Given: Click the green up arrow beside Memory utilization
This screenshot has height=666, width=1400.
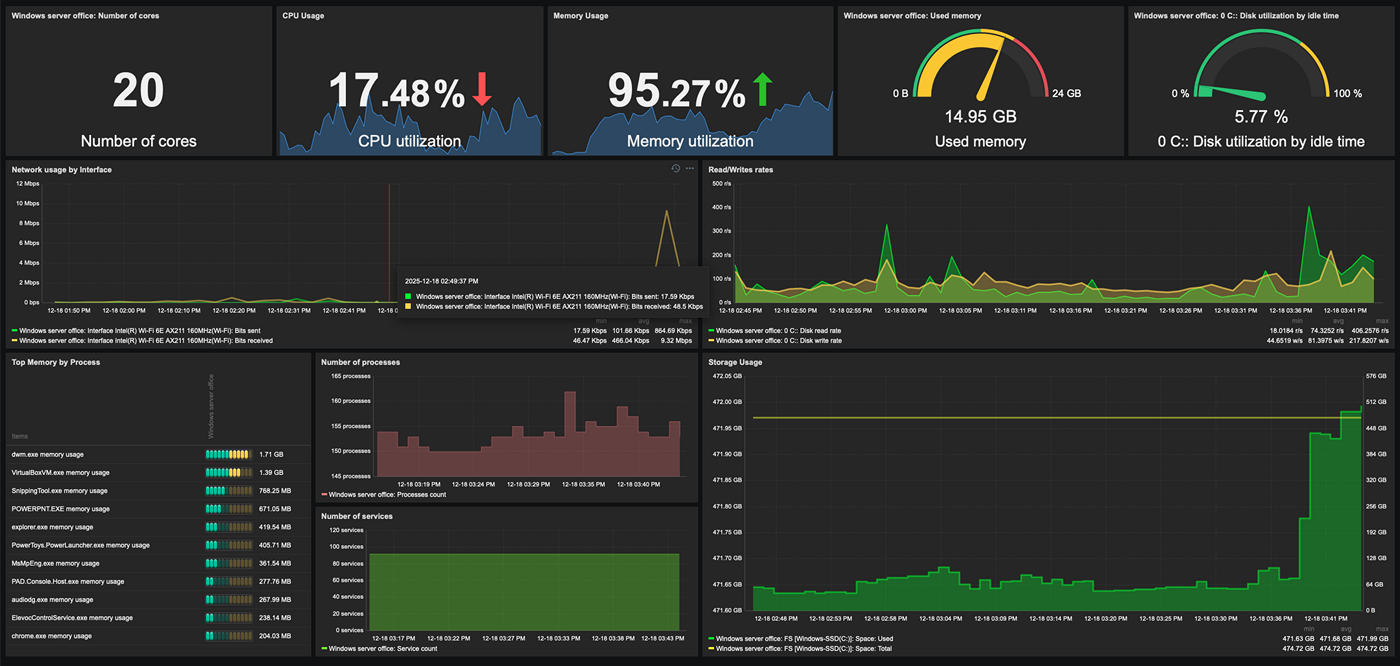Looking at the screenshot, I should click(763, 89).
